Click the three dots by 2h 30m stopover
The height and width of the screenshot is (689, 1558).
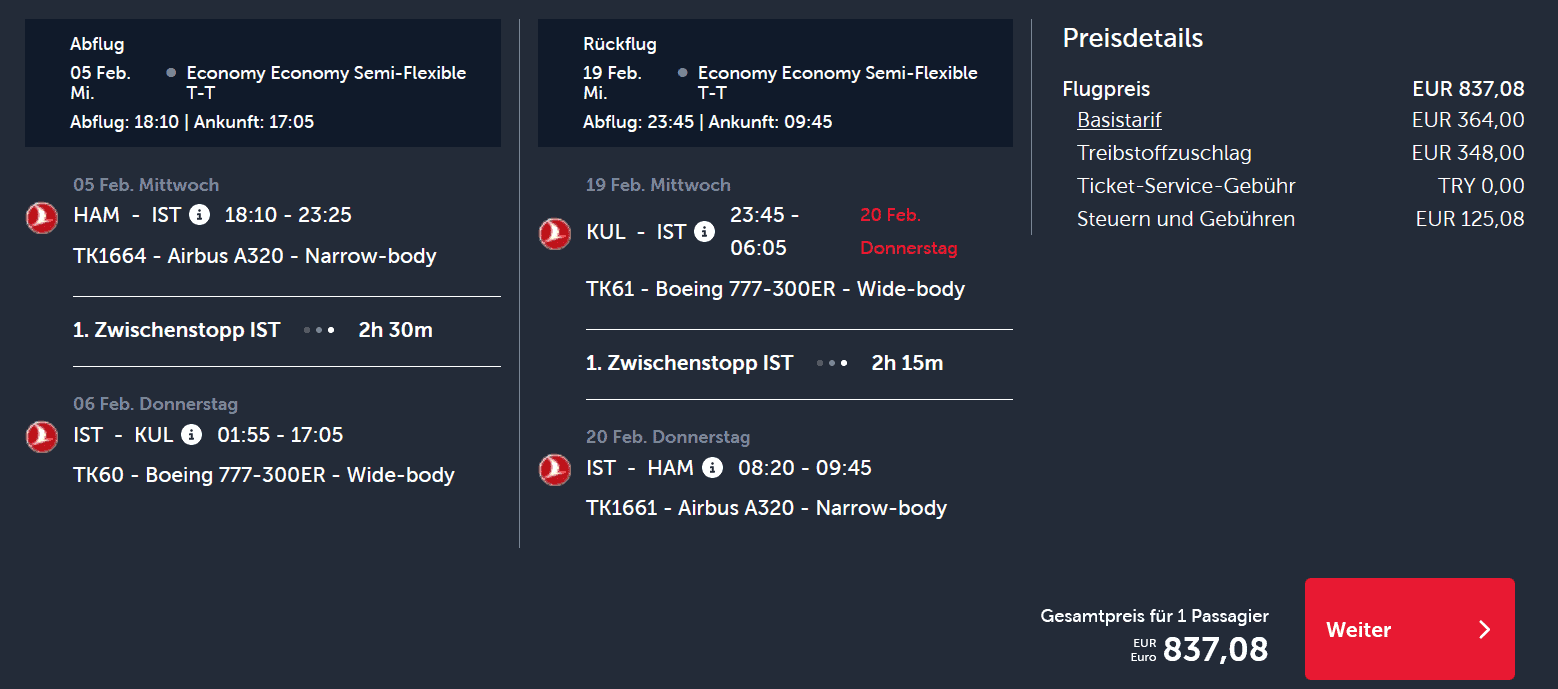click(x=319, y=330)
